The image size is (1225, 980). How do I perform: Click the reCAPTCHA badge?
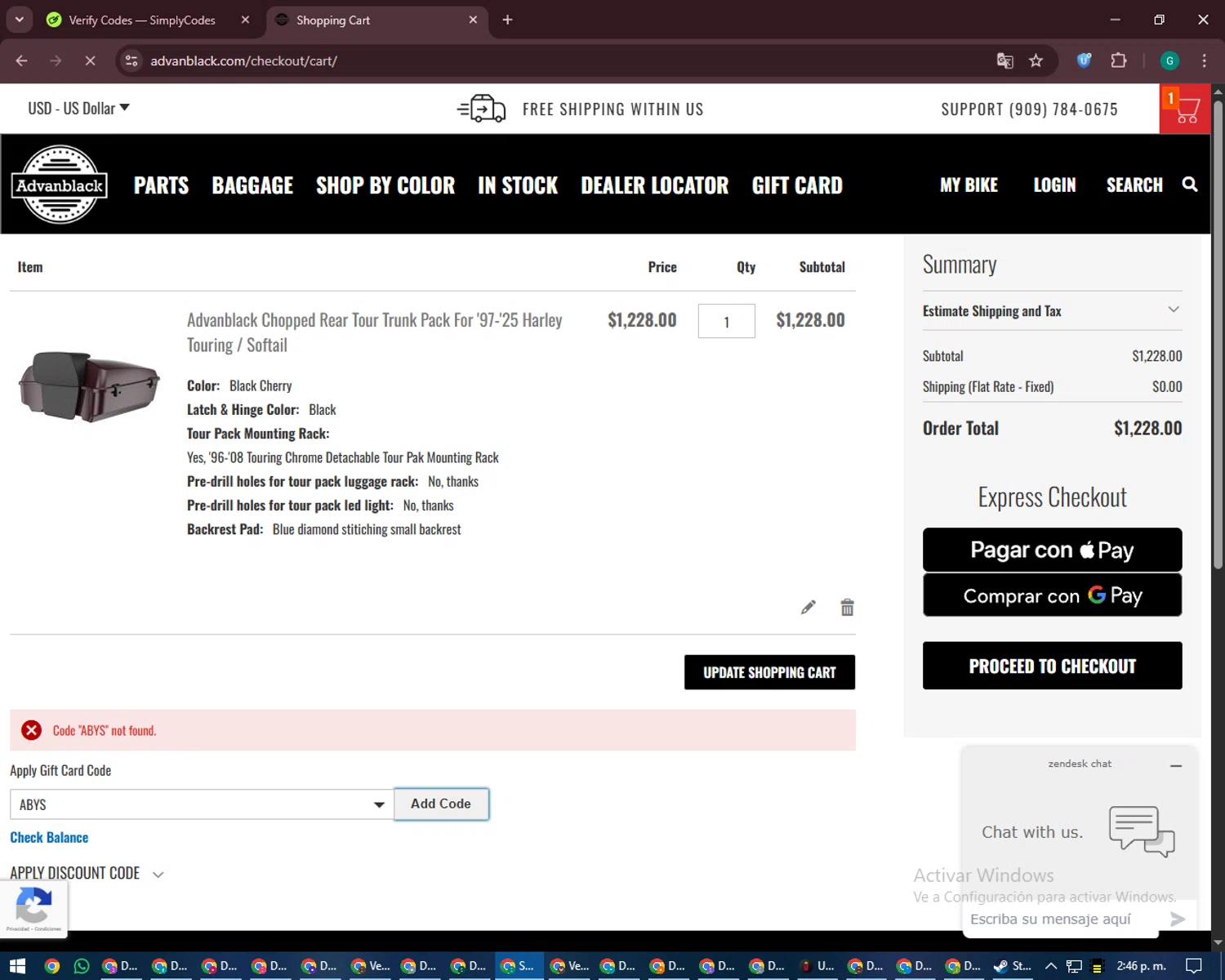pyautogui.click(x=33, y=909)
